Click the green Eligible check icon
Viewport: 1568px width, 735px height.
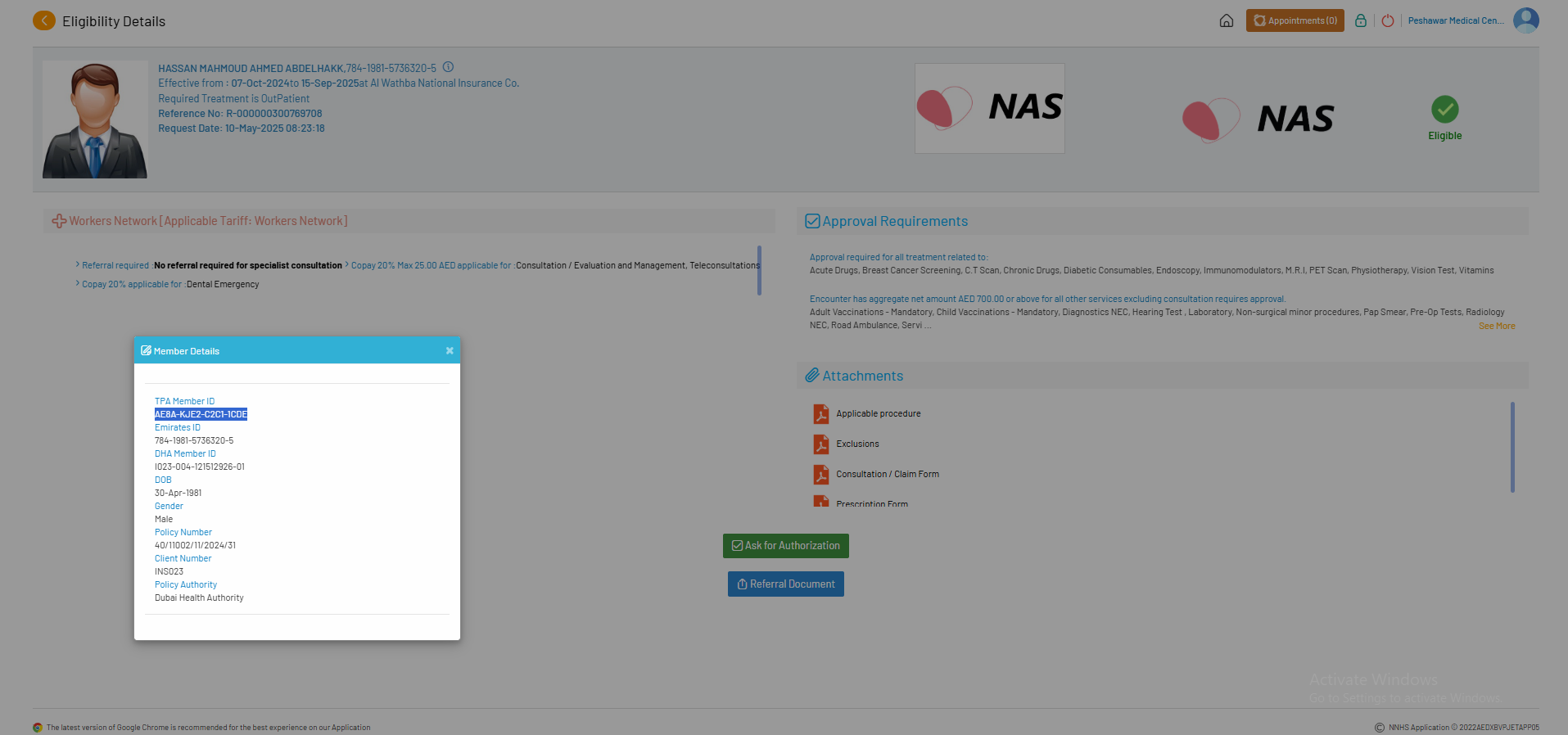click(x=1444, y=109)
